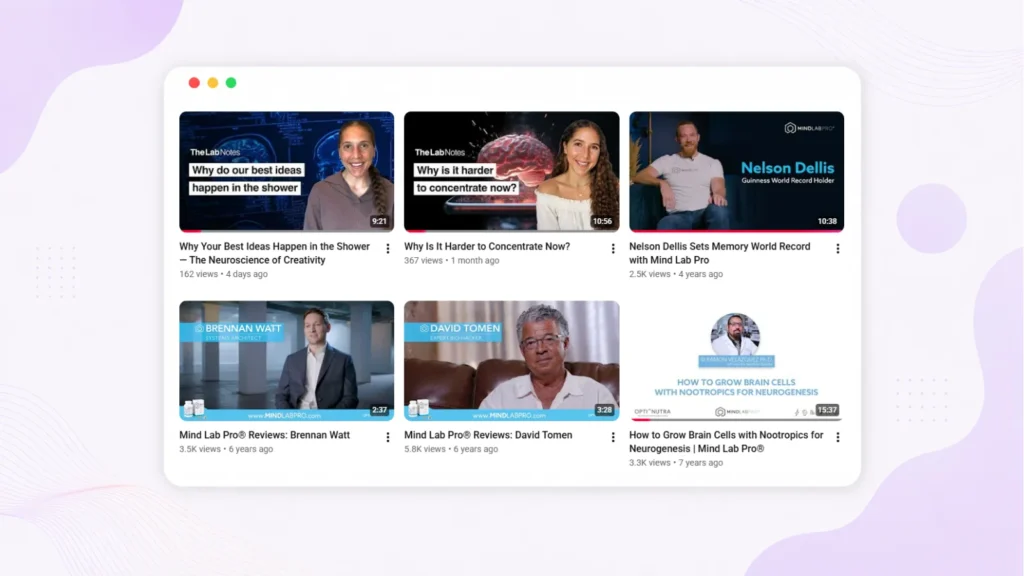The image size is (1024, 576).
Task: Click the 15:37 duration badge
Action: pyautogui.click(x=827, y=410)
